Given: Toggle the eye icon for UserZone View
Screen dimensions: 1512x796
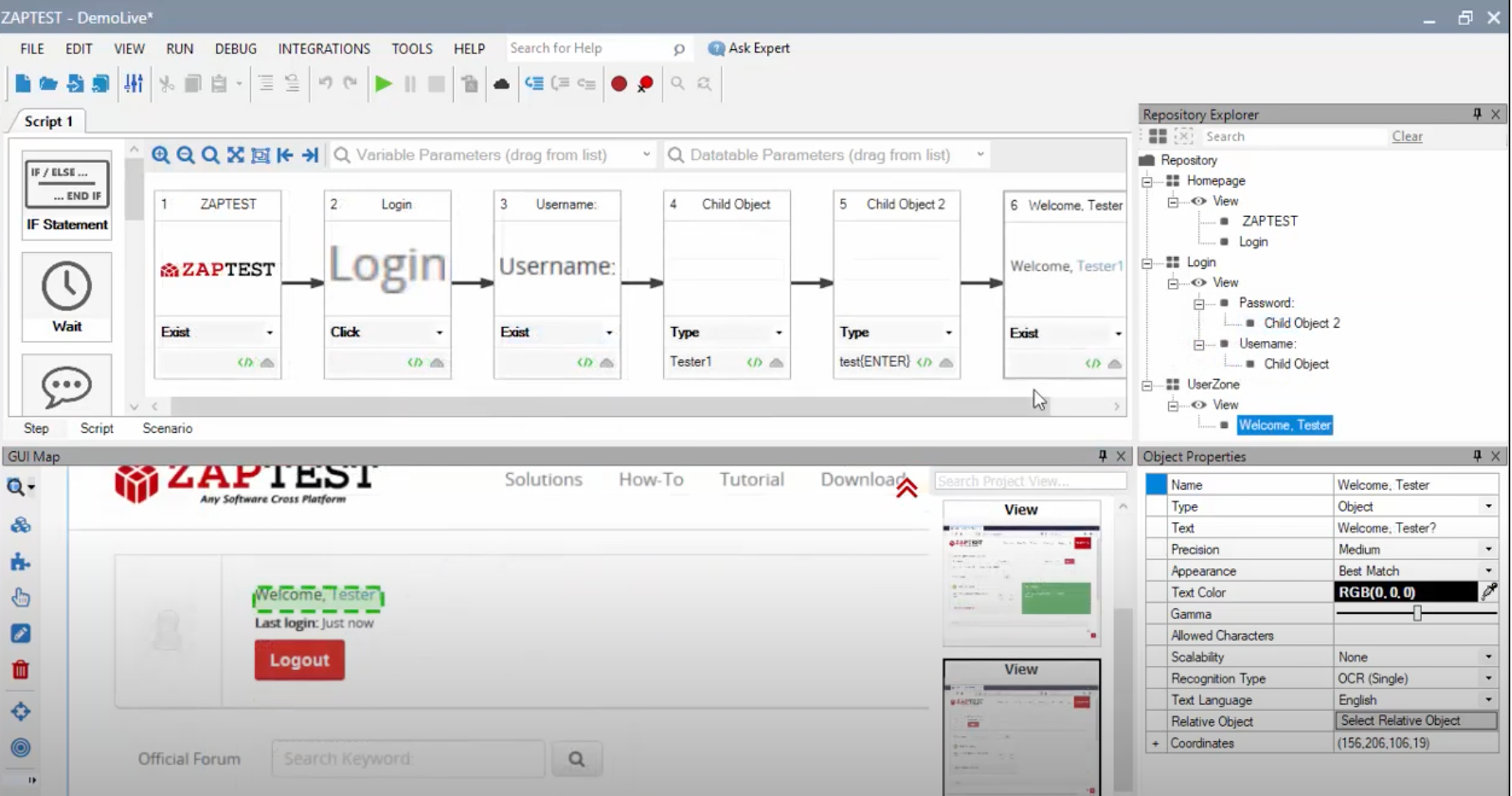Looking at the screenshot, I should pos(1199,405).
